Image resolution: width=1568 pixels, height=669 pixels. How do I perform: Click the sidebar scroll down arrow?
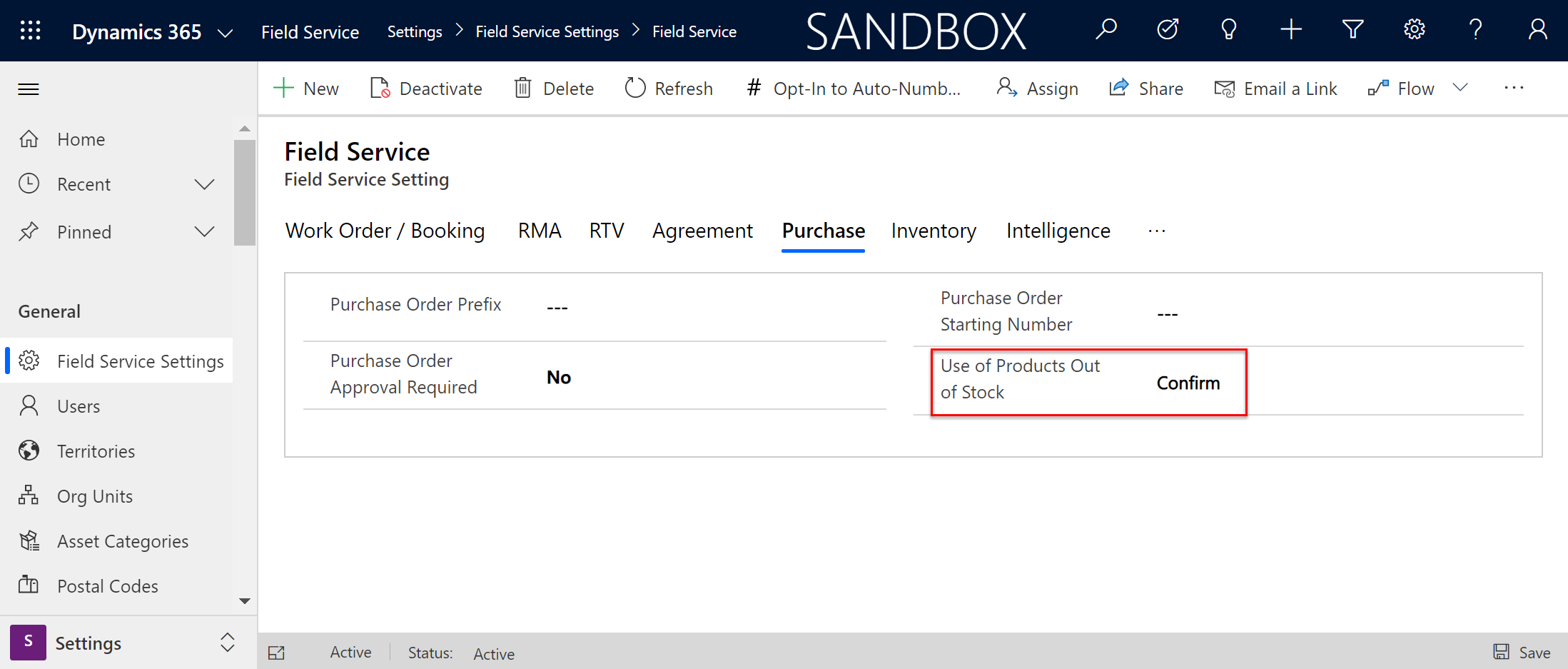tap(245, 601)
